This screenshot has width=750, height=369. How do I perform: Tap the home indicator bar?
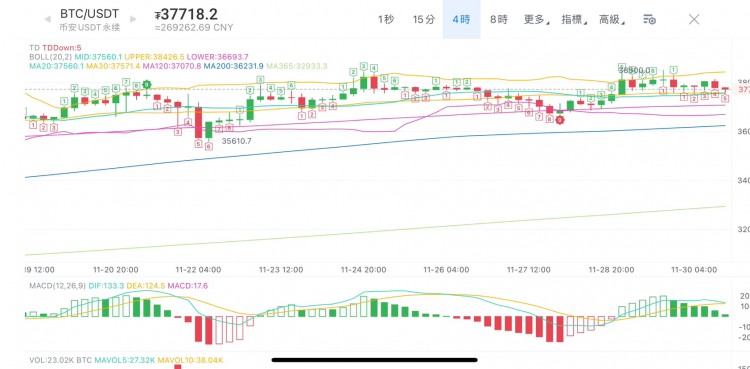point(375,360)
